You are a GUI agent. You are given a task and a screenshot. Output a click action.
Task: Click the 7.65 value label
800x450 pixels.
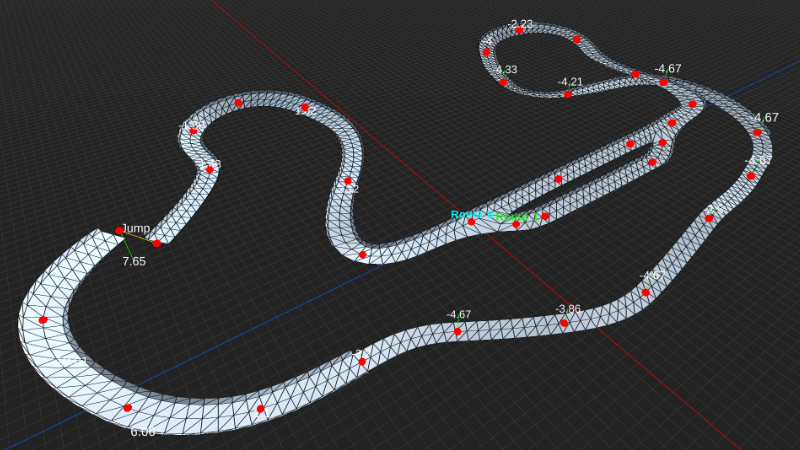click(134, 261)
